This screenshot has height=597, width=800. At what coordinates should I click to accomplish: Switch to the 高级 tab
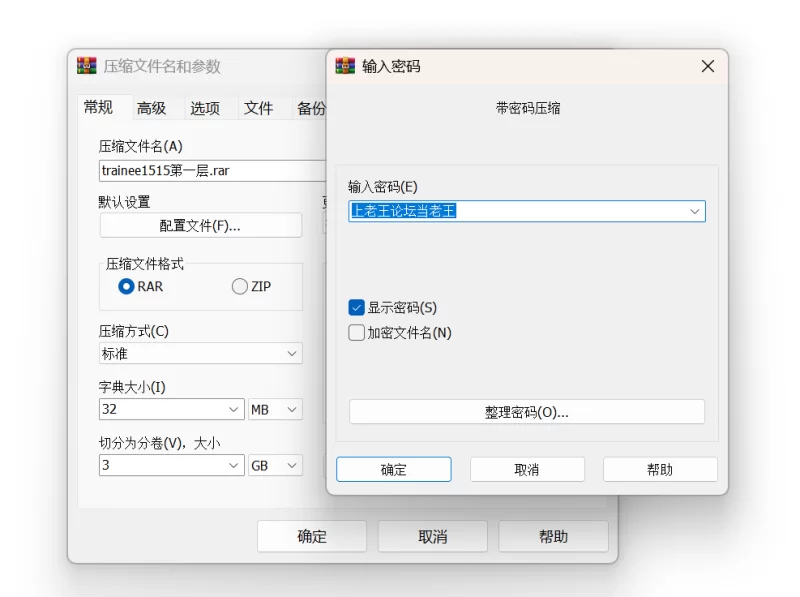click(152, 108)
